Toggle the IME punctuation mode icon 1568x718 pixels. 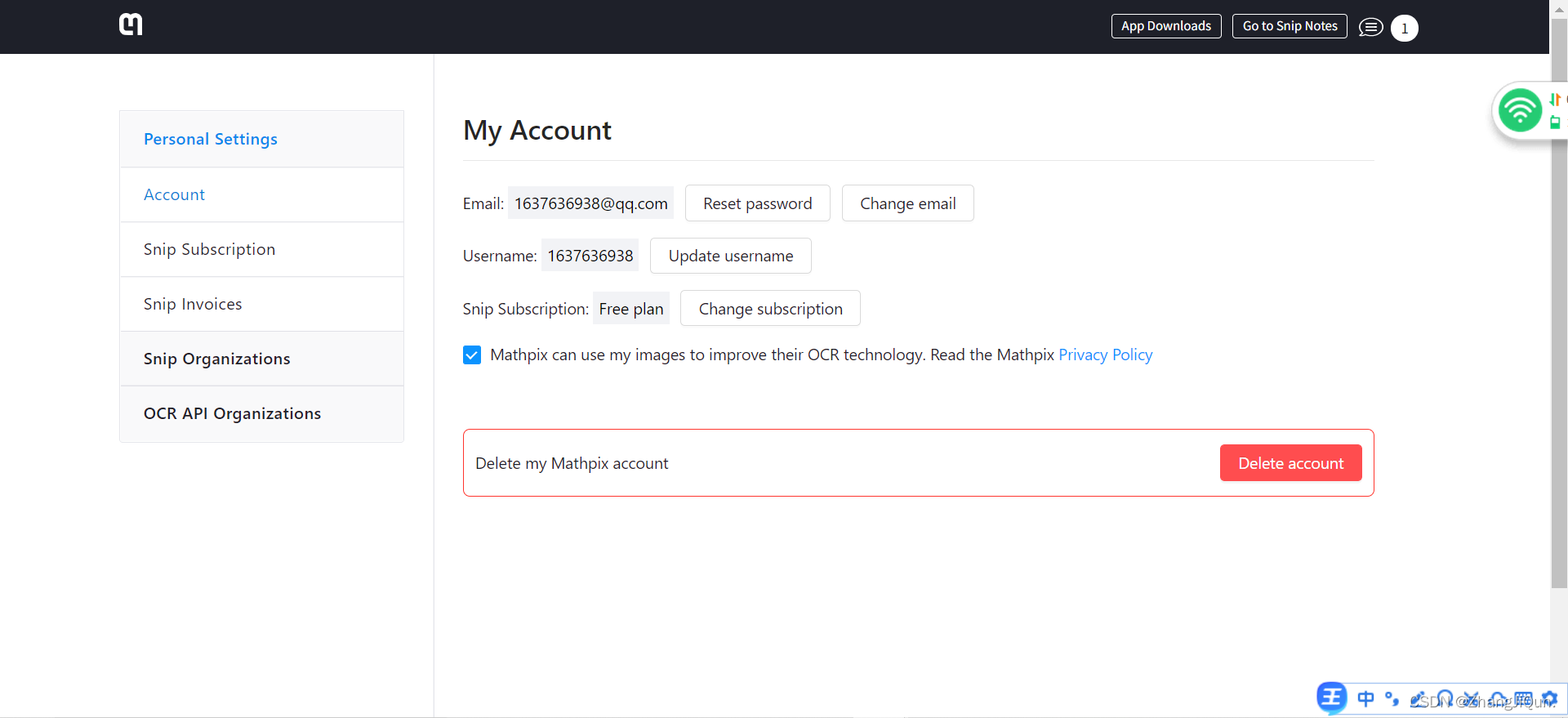1392,699
